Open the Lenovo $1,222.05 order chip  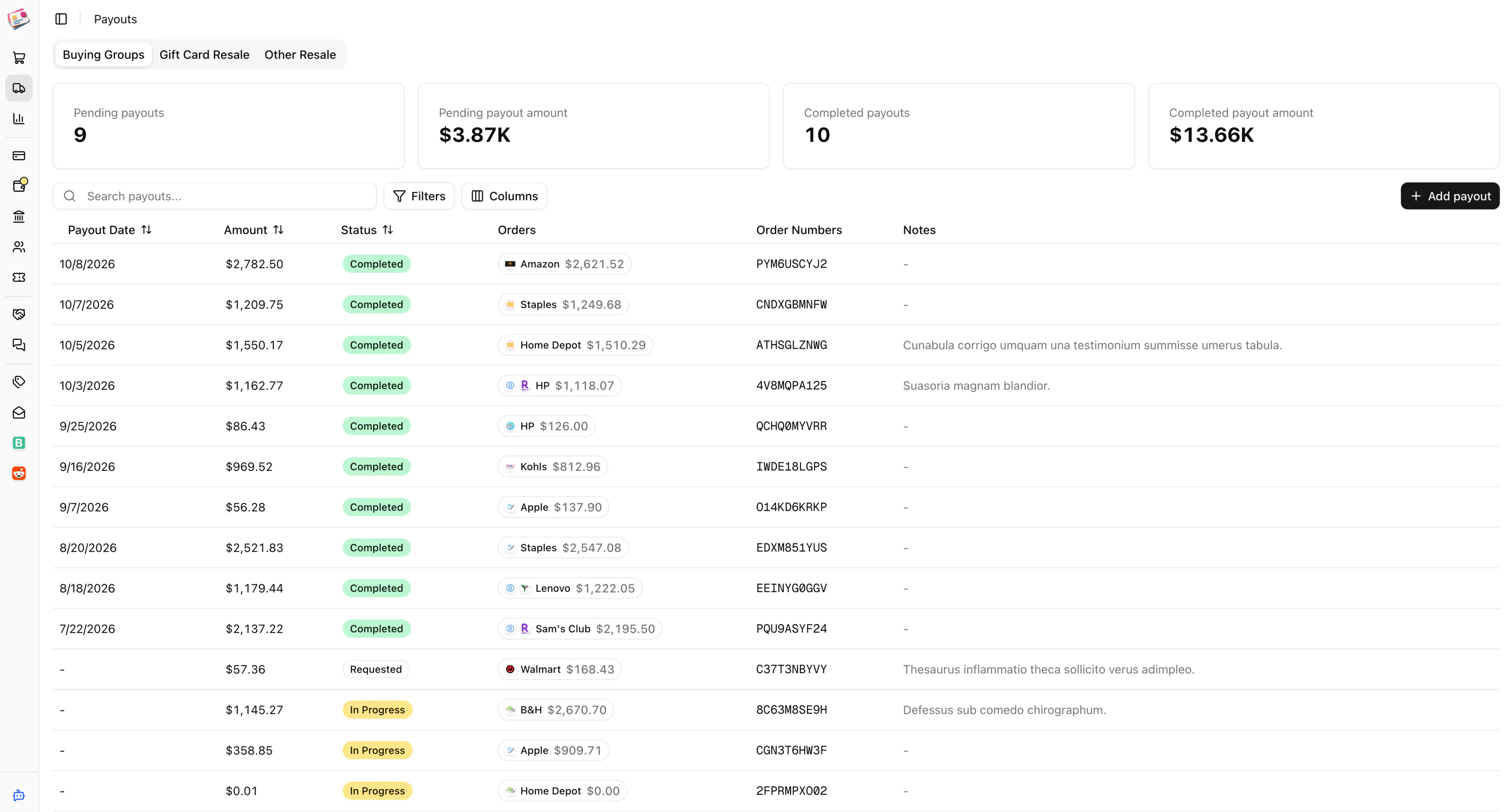pos(570,588)
